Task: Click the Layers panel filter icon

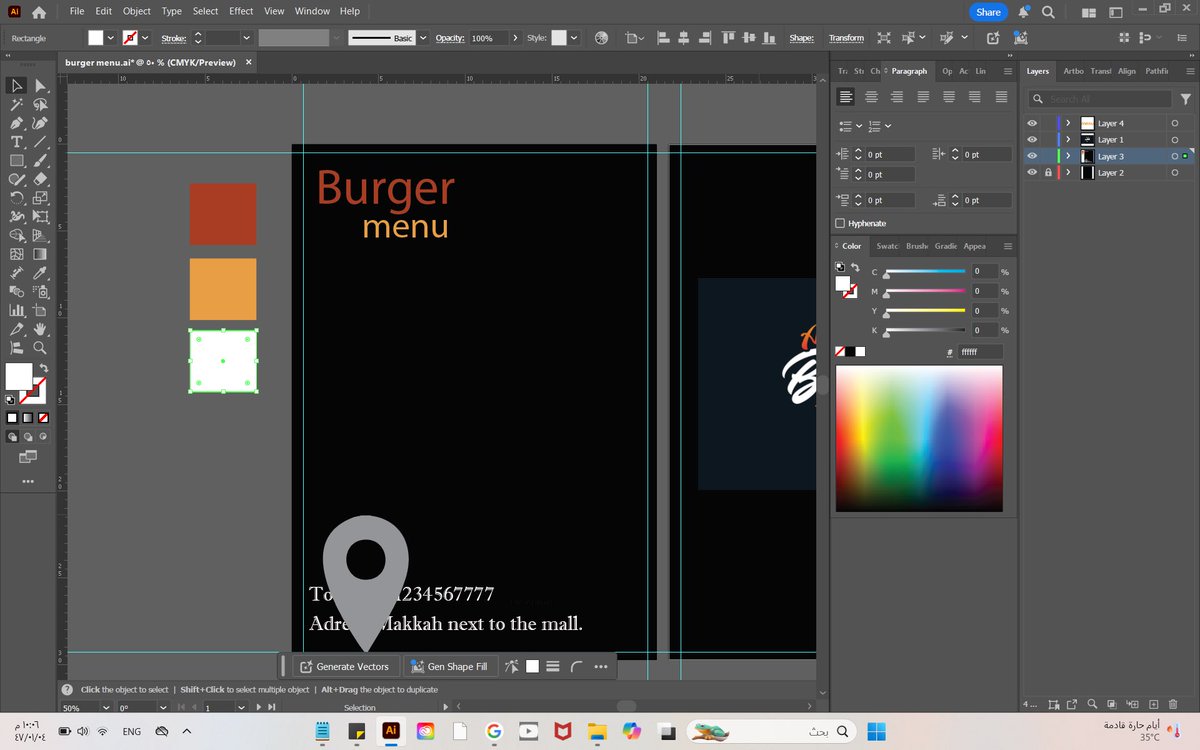Action: pos(1188,99)
